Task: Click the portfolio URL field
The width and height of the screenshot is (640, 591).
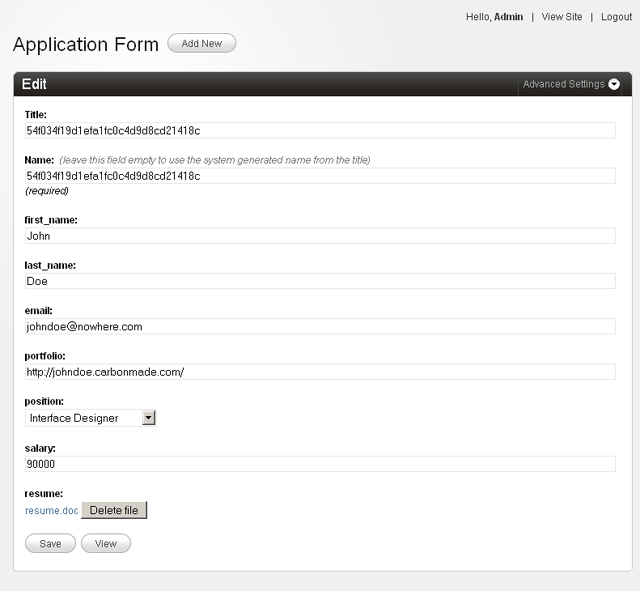Action: pyautogui.click(x=320, y=372)
